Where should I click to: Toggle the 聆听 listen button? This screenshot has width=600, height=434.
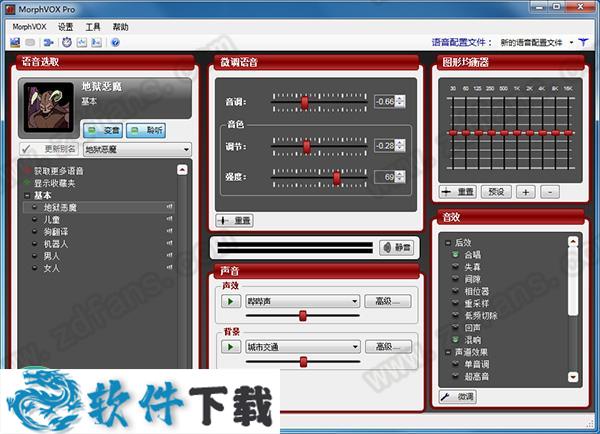(146, 131)
